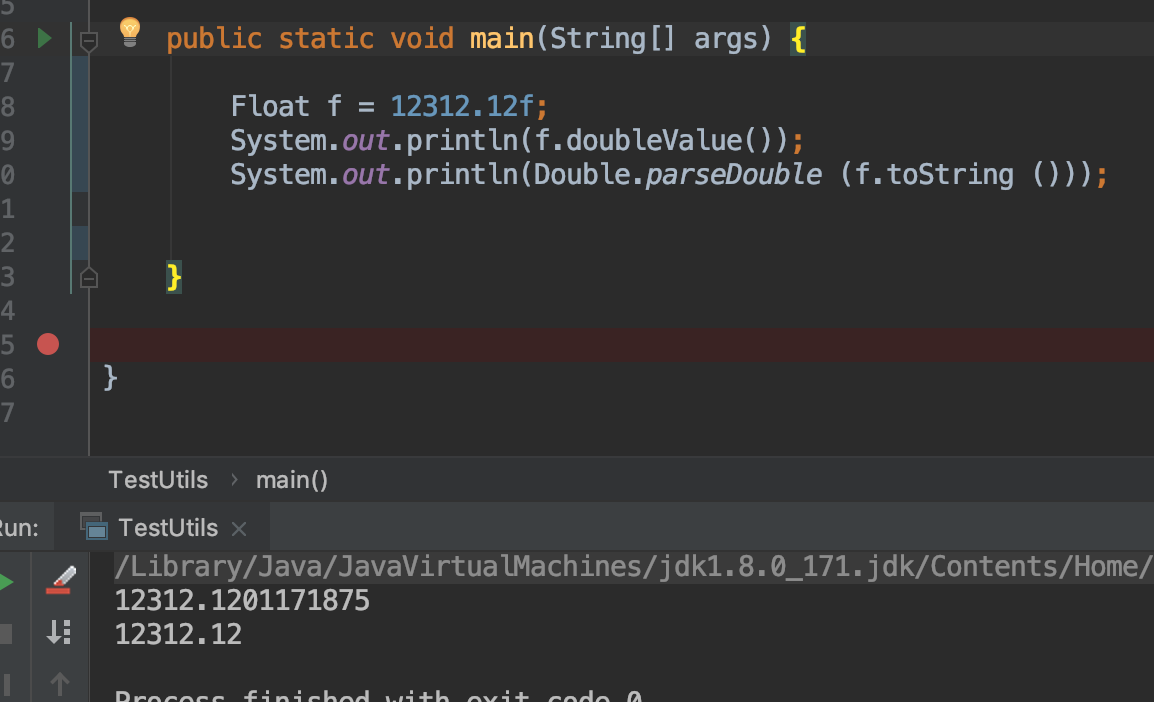Screen dimensions: 1154x702
Task: Rerun the program with green run button
Action: (x=6, y=582)
